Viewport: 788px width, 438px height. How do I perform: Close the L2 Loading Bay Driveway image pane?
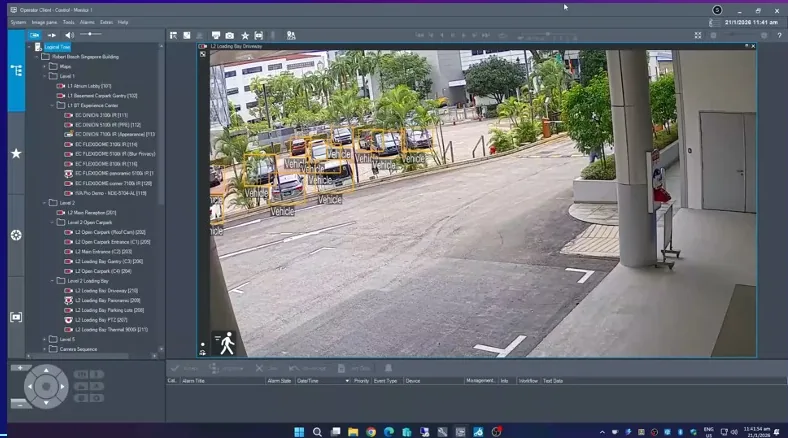(x=753, y=46)
